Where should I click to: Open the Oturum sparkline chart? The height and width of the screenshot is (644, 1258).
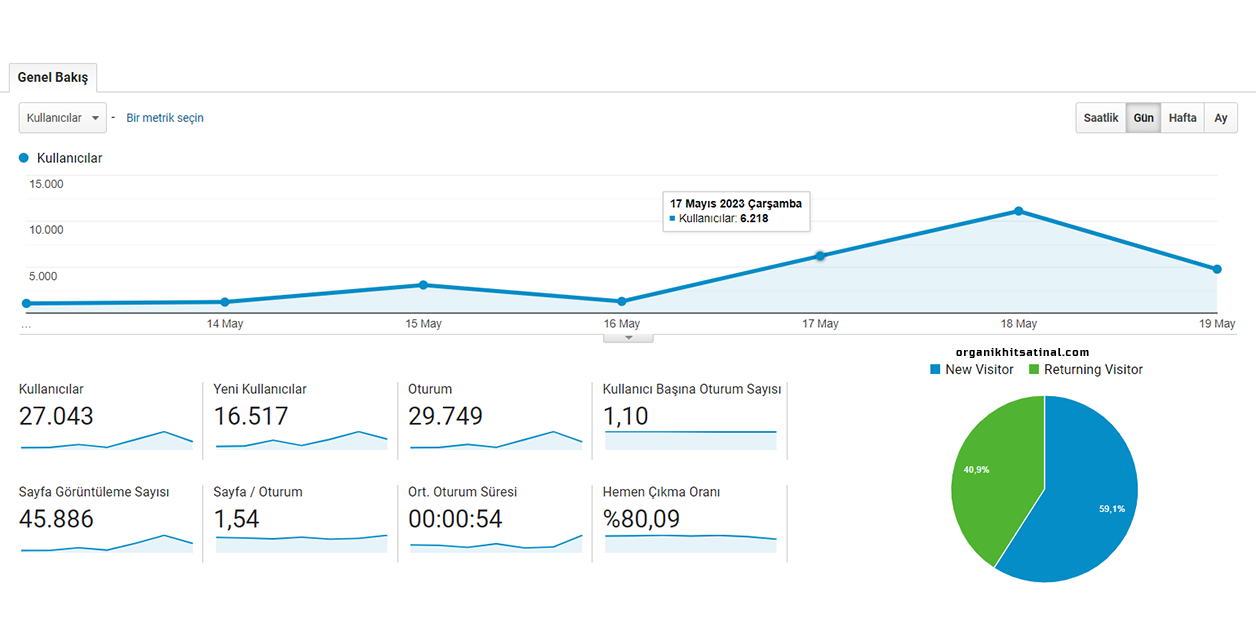[x=495, y=439]
